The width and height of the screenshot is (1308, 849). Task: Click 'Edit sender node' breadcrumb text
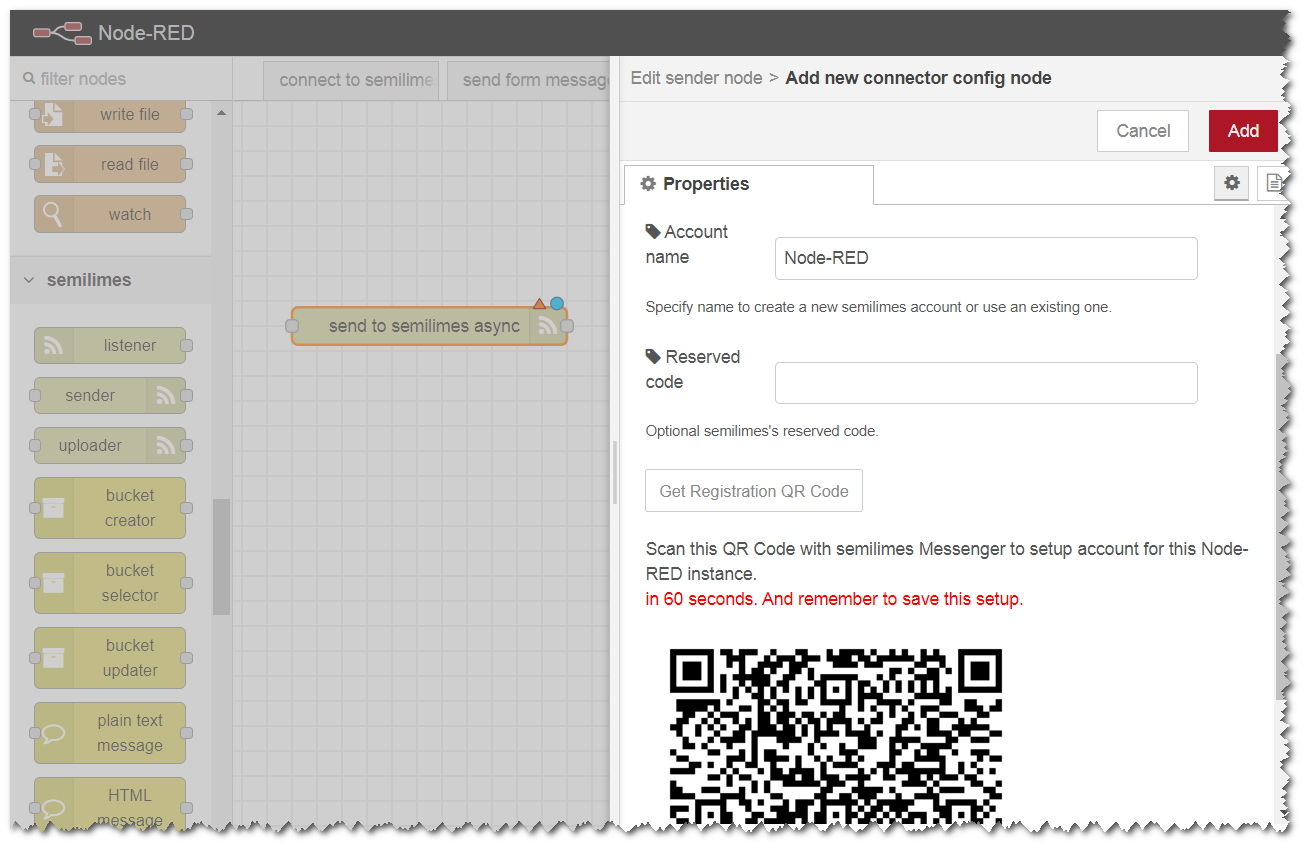point(696,78)
